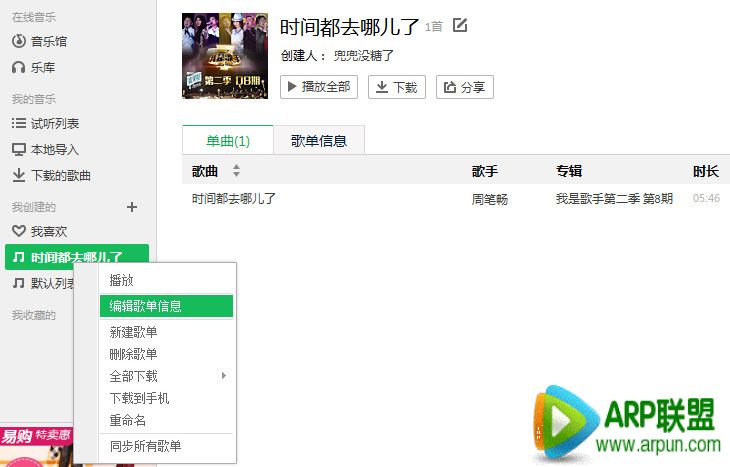Click song duration 05:46
Viewport: 730px width, 467px height.
point(706,198)
